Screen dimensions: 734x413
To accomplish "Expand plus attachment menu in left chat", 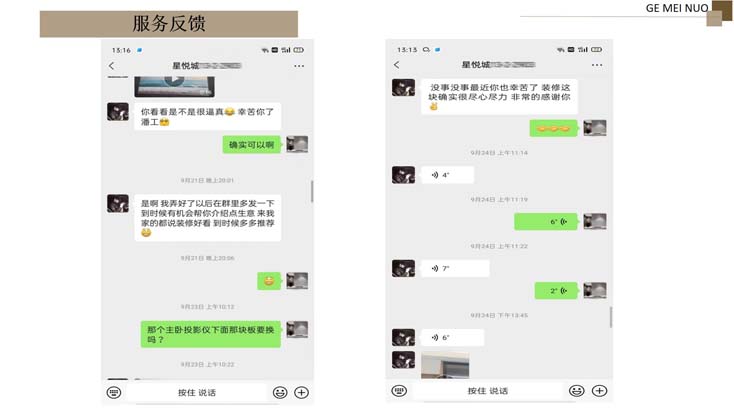I will click(x=301, y=392).
